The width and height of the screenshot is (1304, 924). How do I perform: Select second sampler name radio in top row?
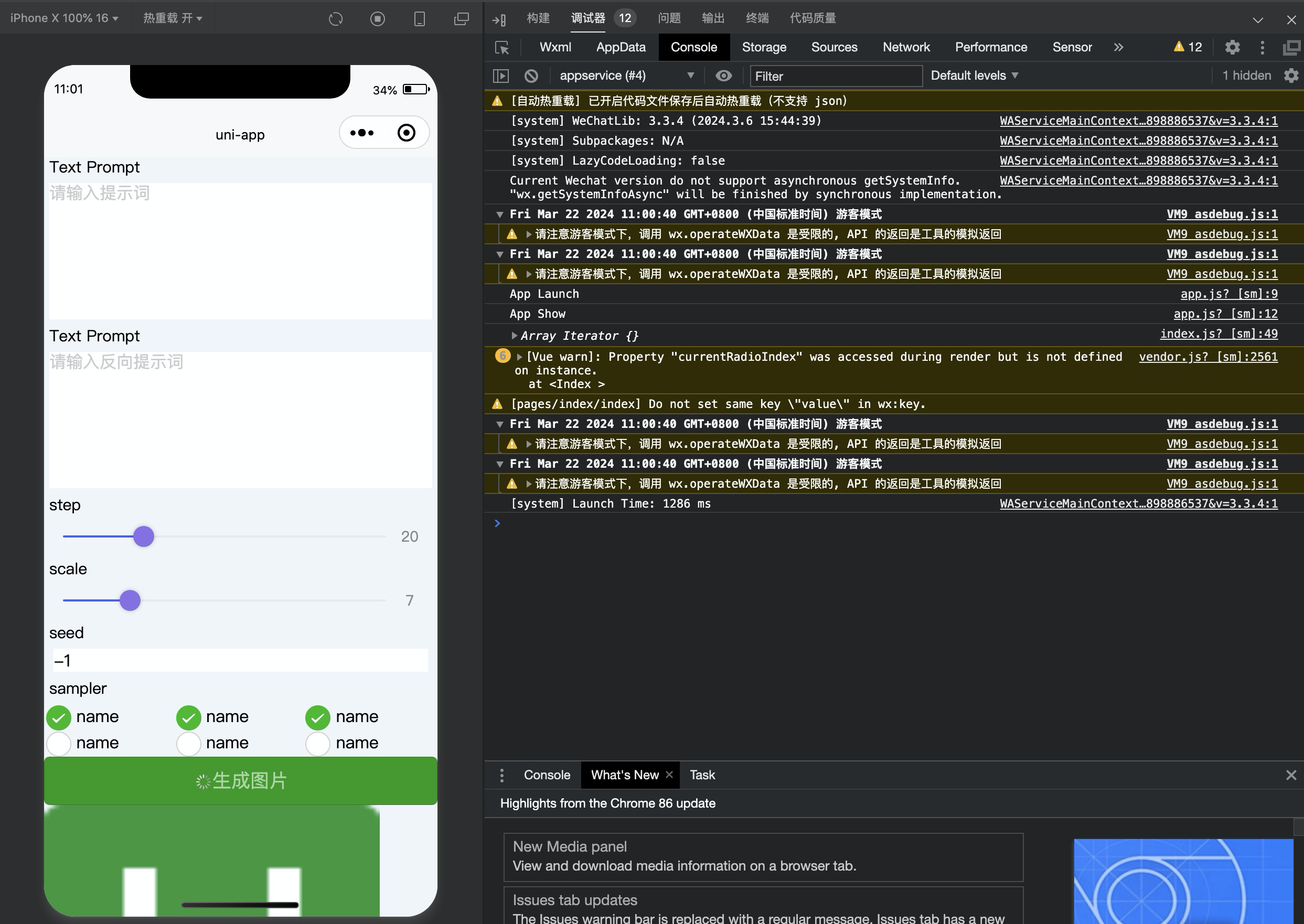188,717
